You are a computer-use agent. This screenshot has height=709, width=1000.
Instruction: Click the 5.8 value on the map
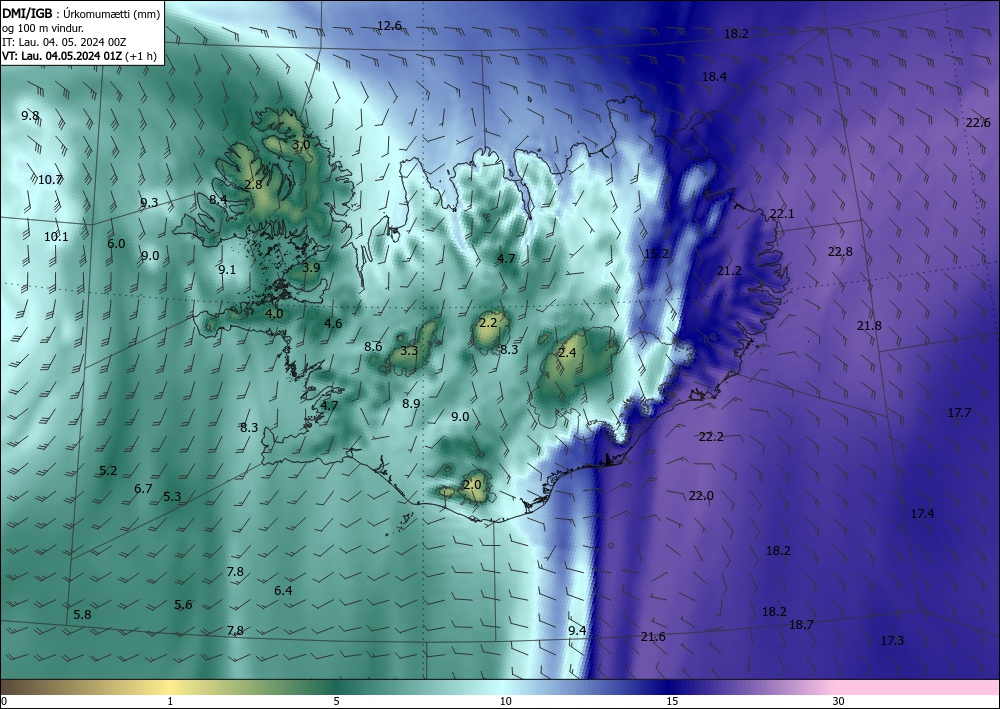click(82, 615)
